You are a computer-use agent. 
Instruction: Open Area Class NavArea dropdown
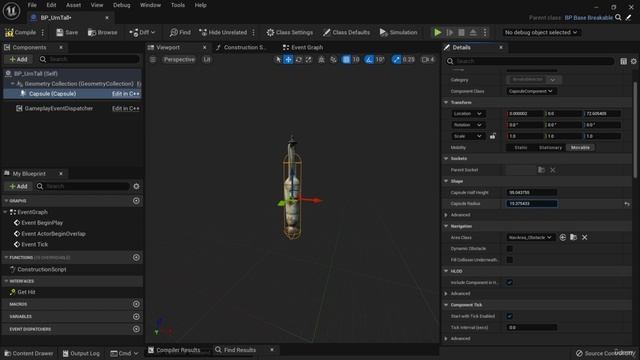click(x=531, y=237)
